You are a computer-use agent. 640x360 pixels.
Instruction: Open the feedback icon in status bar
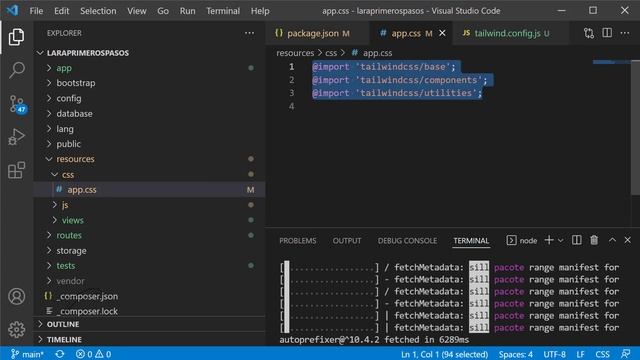[x=626, y=354]
